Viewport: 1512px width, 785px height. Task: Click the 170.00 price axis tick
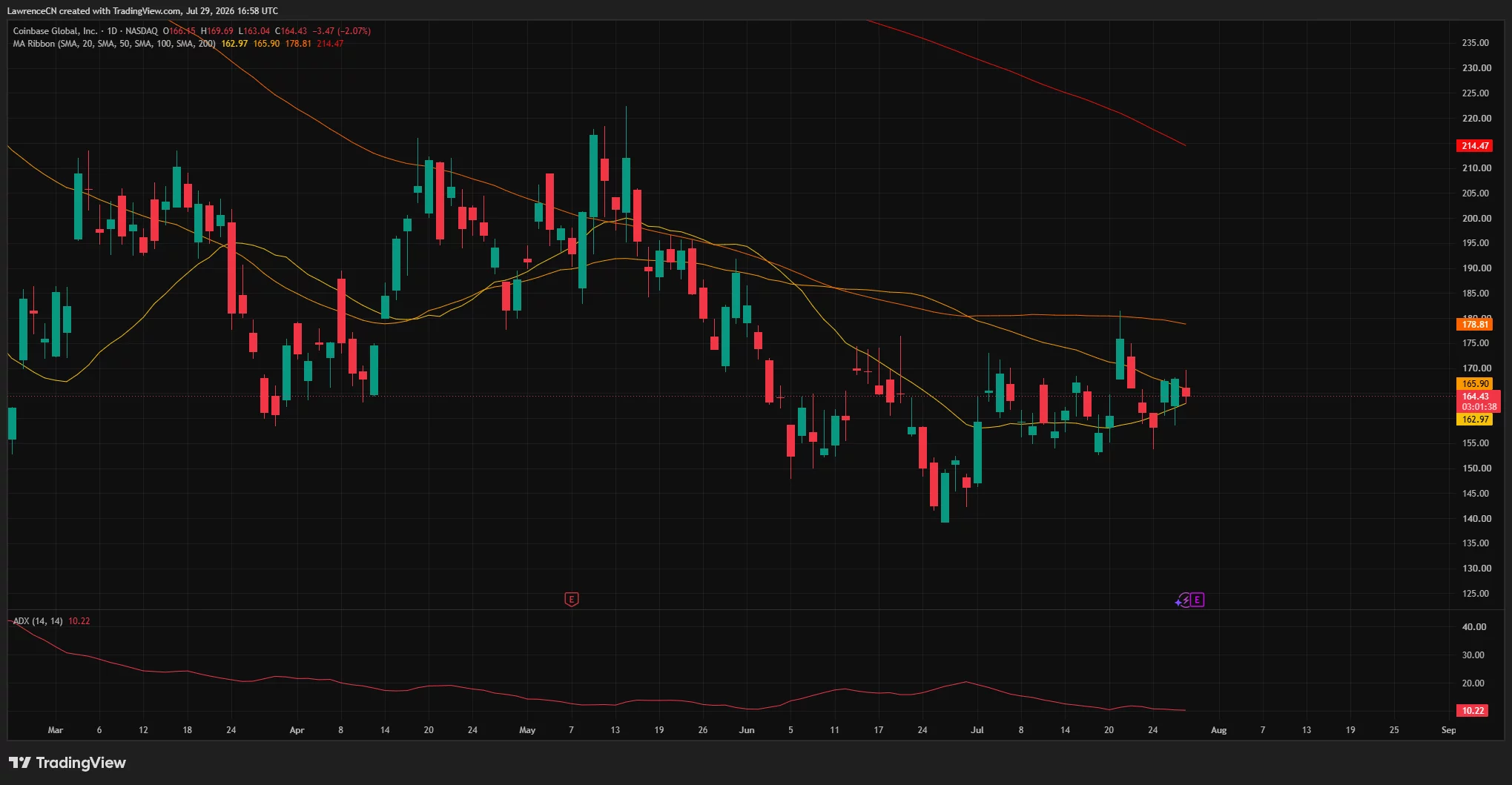(x=1476, y=368)
